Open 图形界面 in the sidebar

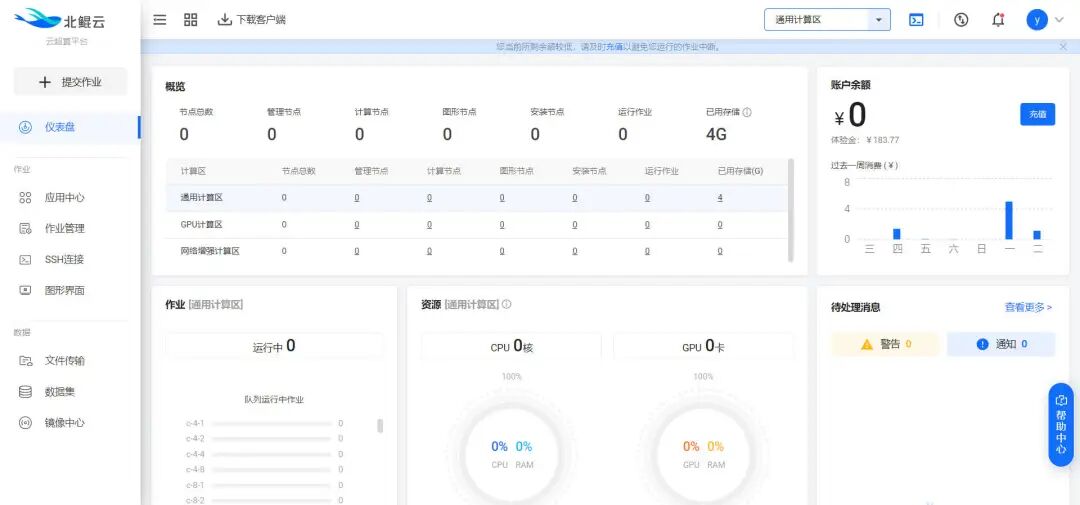(x=65, y=291)
